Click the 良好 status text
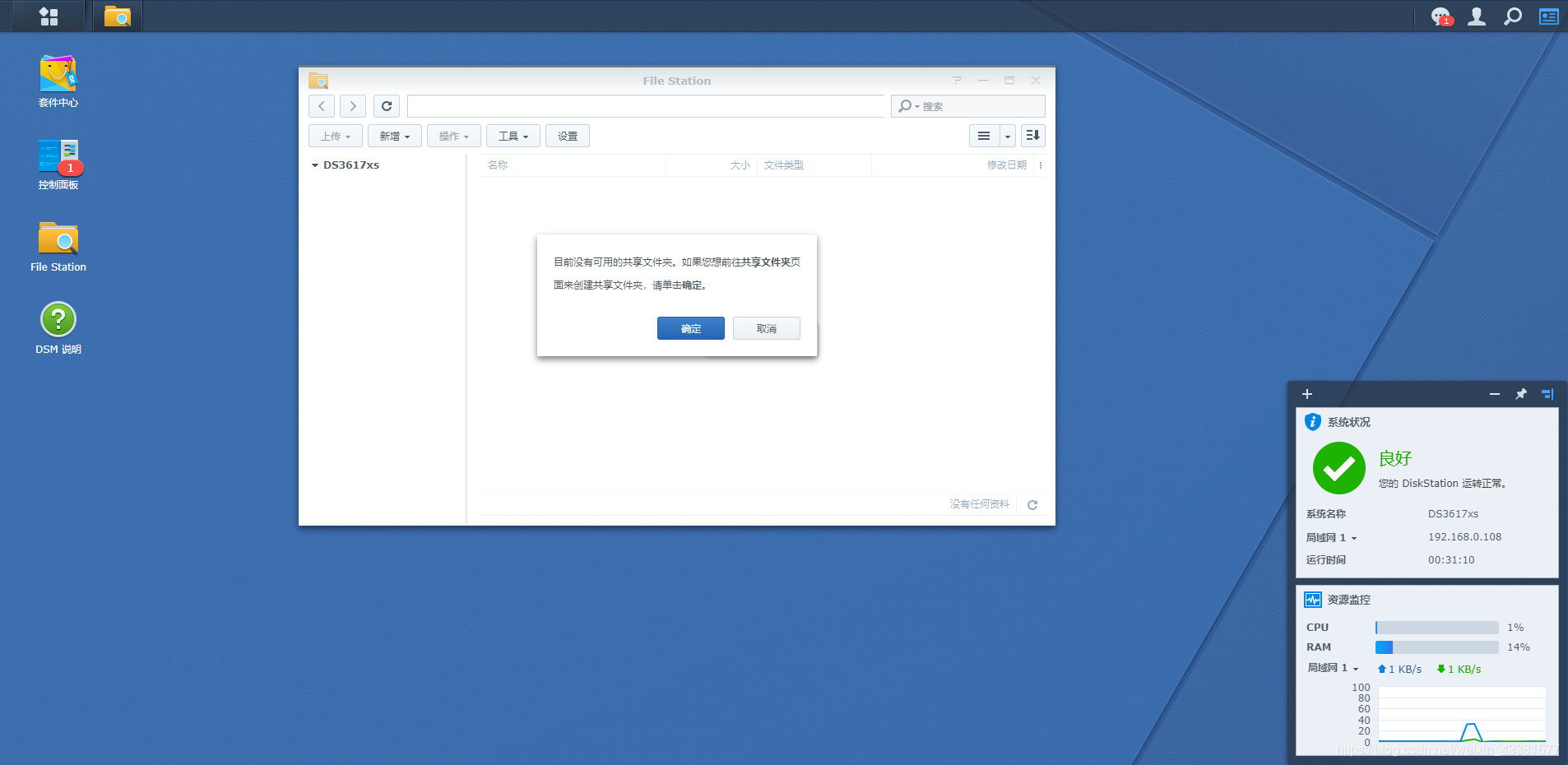 pyautogui.click(x=1395, y=458)
